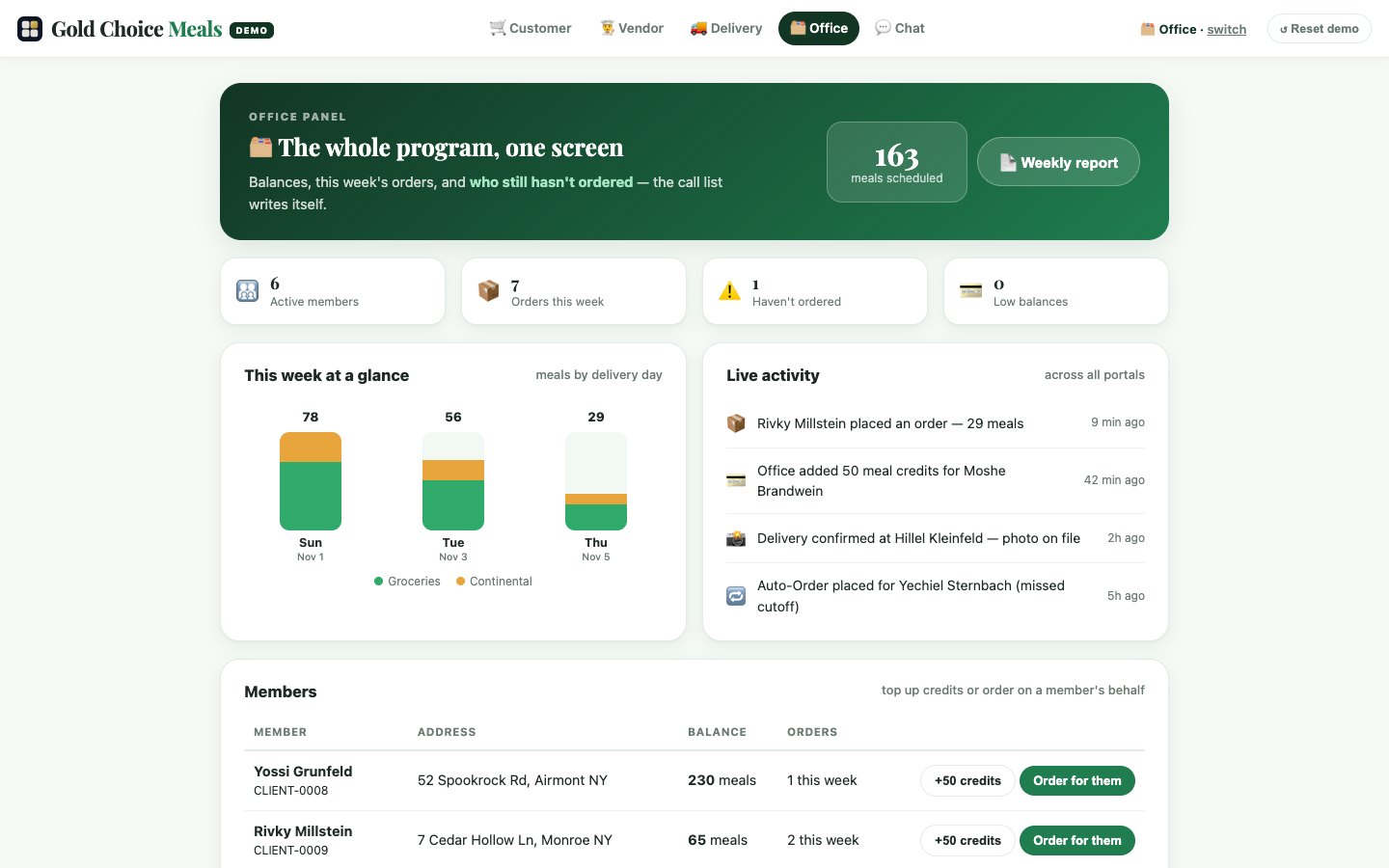Image resolution: width=1389 pixels, height=868 pixels.
Task: Click the 230 meals balance value
Action: (722, 780)
